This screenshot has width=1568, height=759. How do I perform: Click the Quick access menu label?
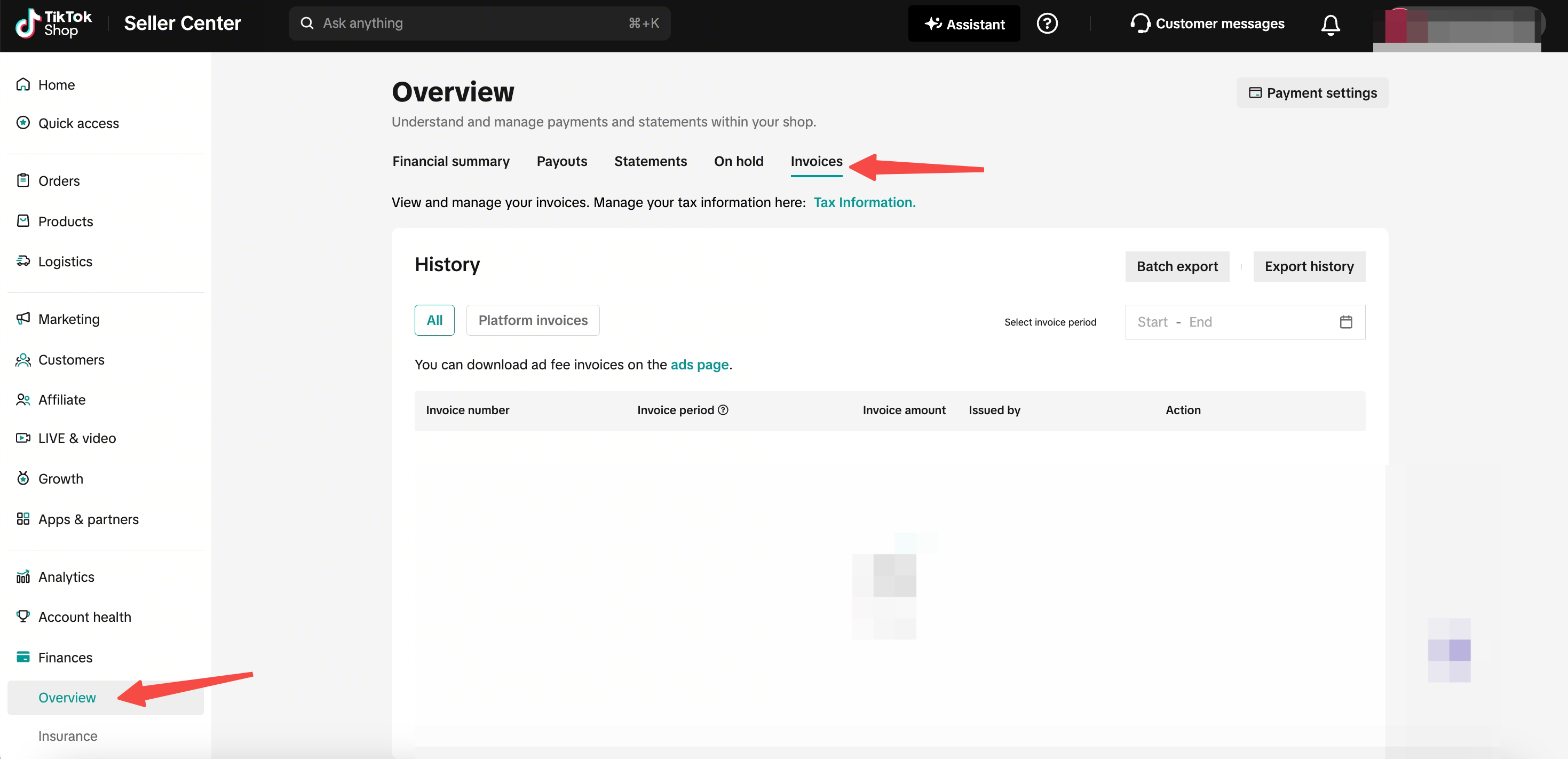(78, 123)
